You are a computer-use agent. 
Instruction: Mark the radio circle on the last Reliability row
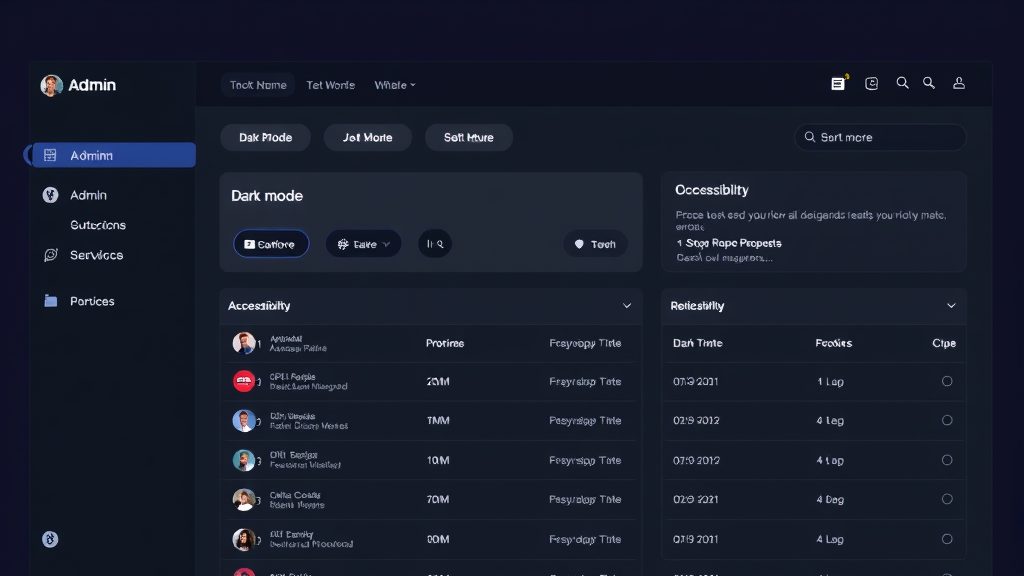947,539
